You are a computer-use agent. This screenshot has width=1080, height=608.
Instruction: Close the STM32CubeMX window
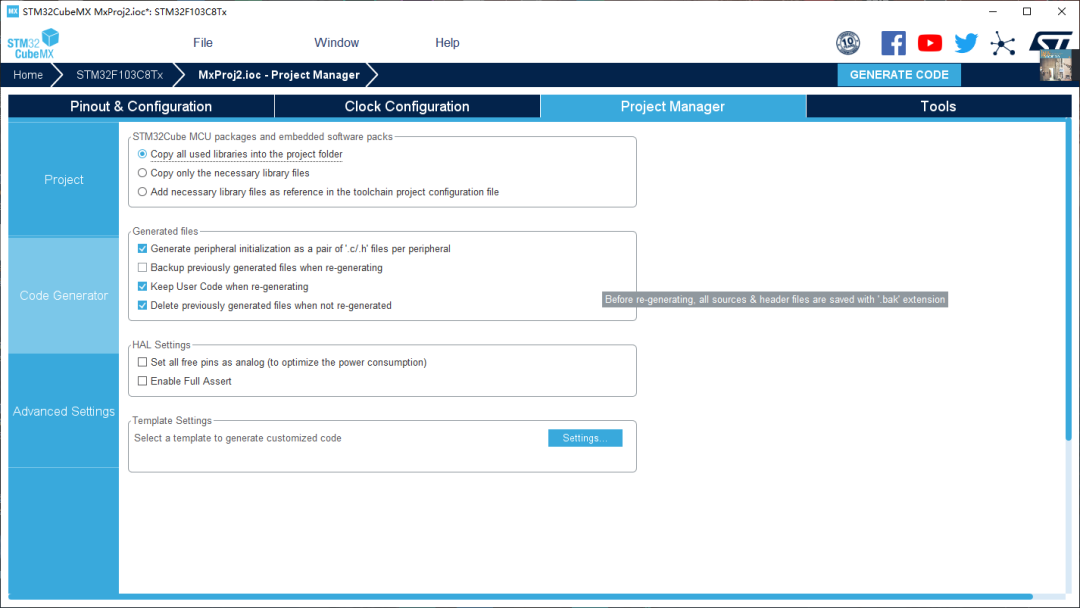(1061, 11)
